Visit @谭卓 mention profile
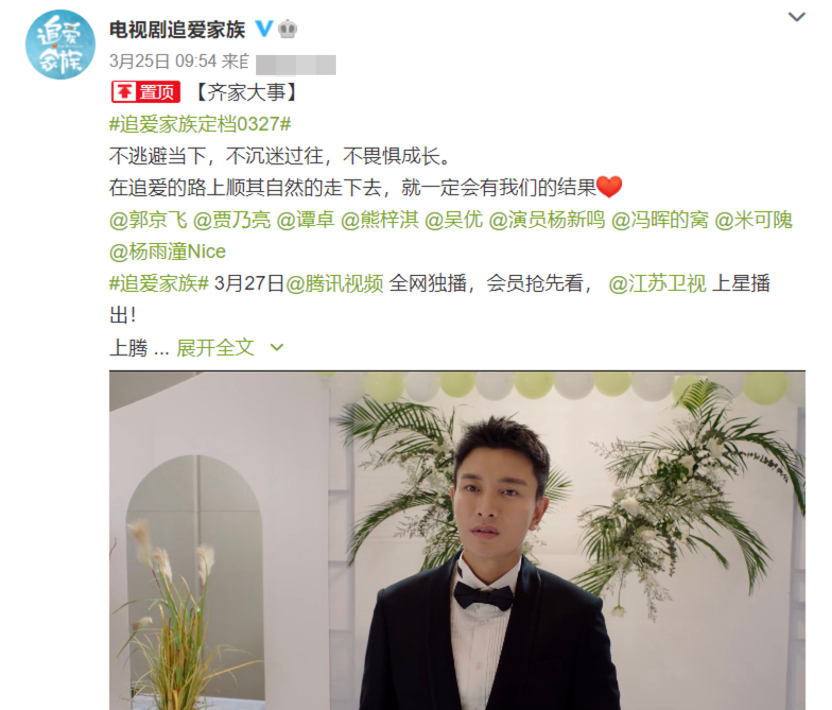Viewport: 832px width, 710px height. (x=305, y=220)
